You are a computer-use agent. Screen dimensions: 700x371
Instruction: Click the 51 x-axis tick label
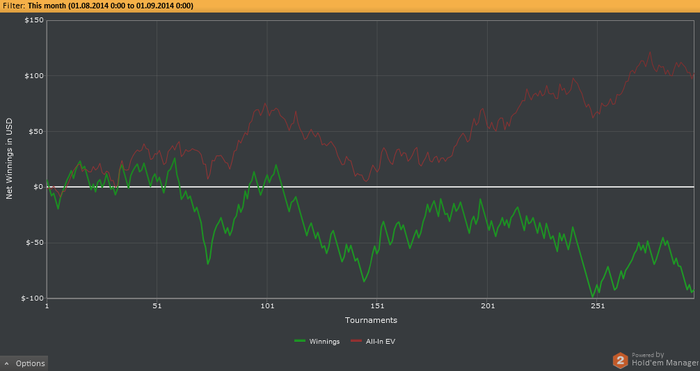(157, 306)
